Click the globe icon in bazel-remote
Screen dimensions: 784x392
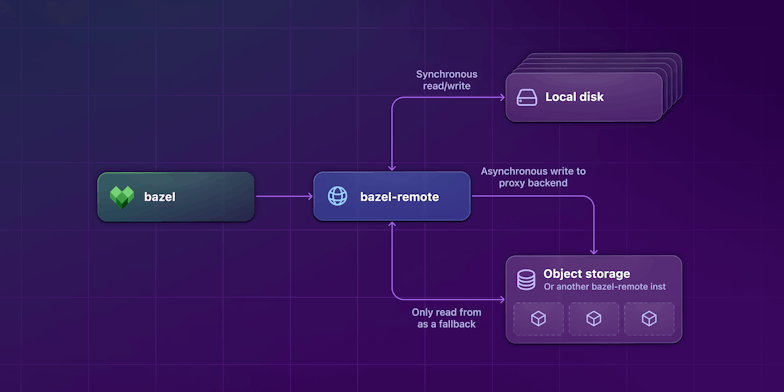(338, 196)
